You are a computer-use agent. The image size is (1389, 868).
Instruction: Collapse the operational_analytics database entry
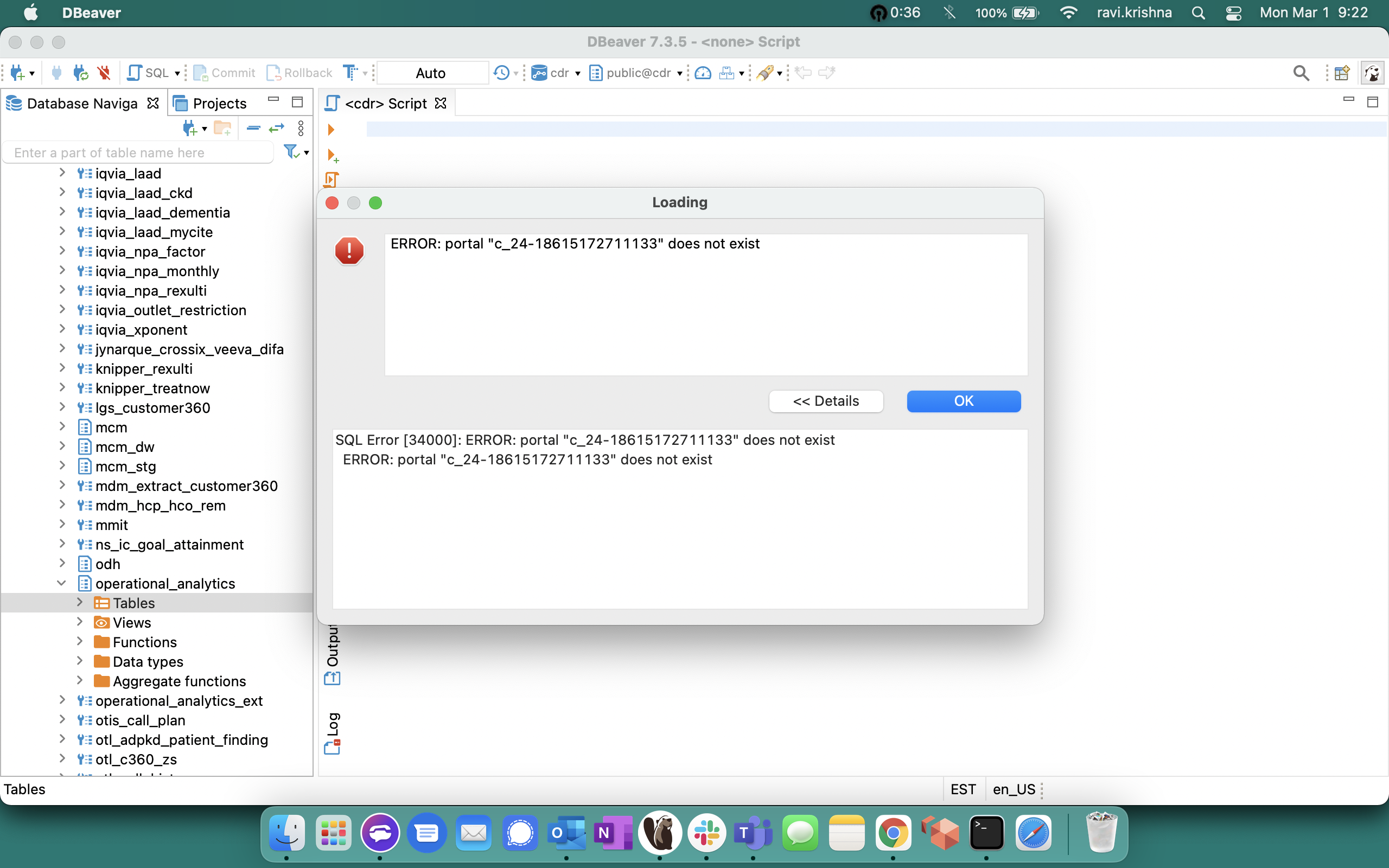[61, 583]
